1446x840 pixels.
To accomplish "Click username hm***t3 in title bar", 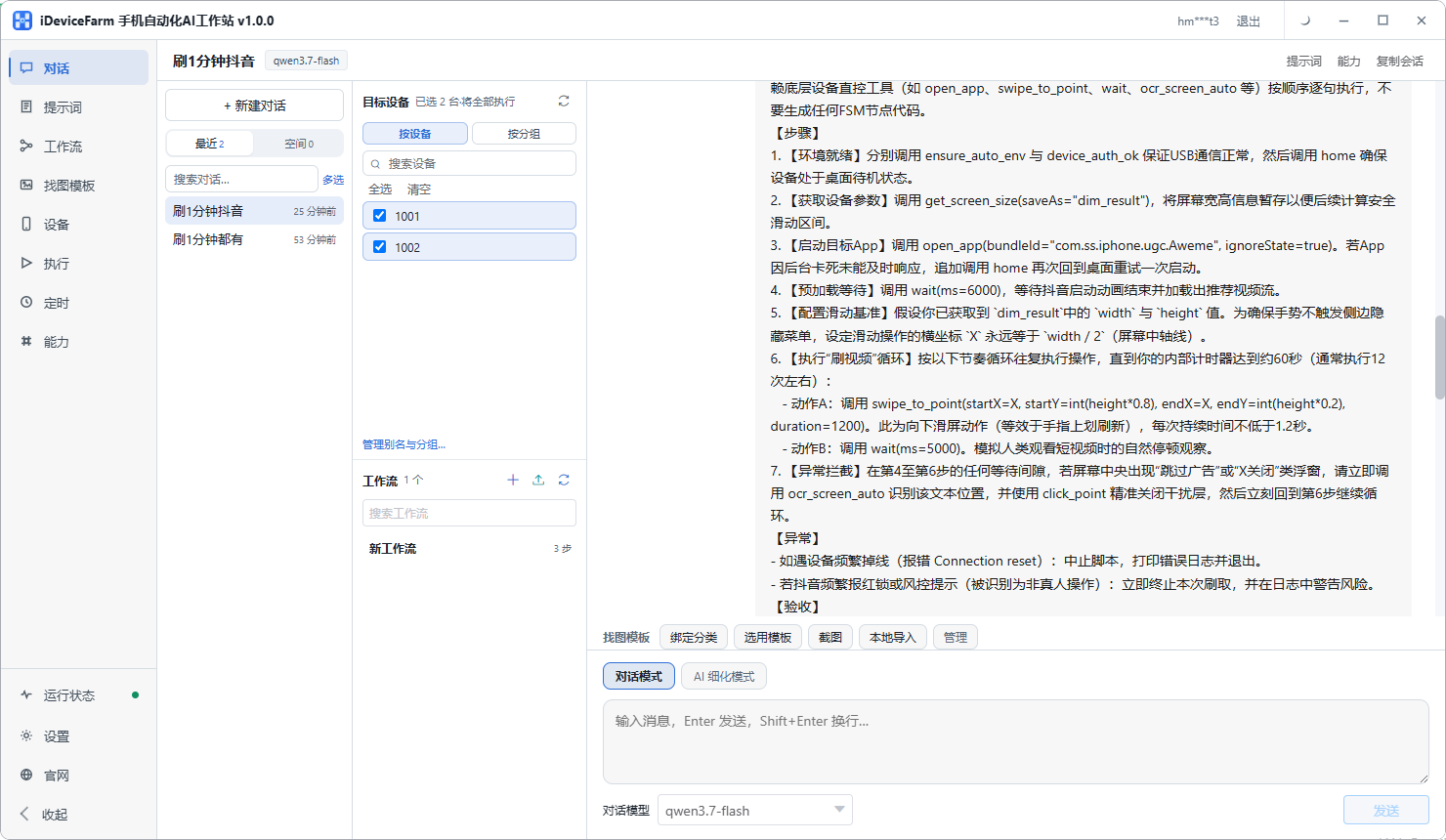I will (1198, 21).
